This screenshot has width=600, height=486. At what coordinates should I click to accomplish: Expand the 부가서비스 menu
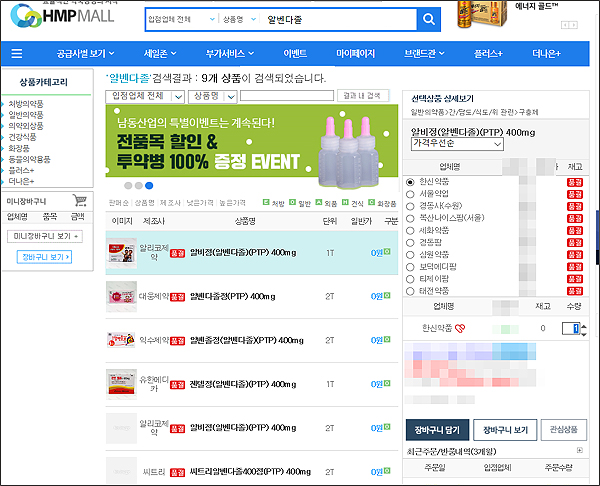click(x=230, y=54)
